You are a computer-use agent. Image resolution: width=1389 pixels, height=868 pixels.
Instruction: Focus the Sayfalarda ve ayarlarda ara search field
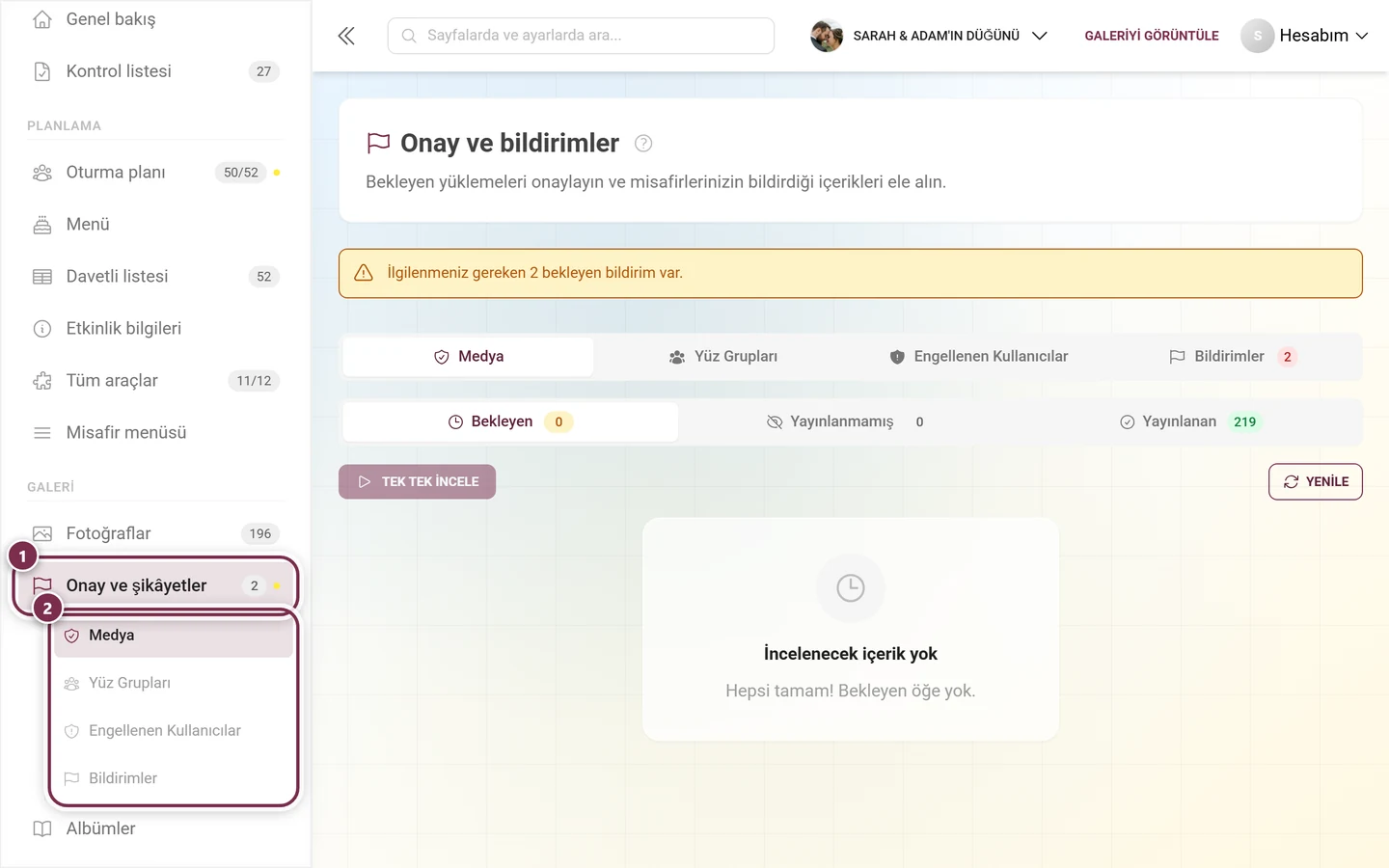pos(581,36)
